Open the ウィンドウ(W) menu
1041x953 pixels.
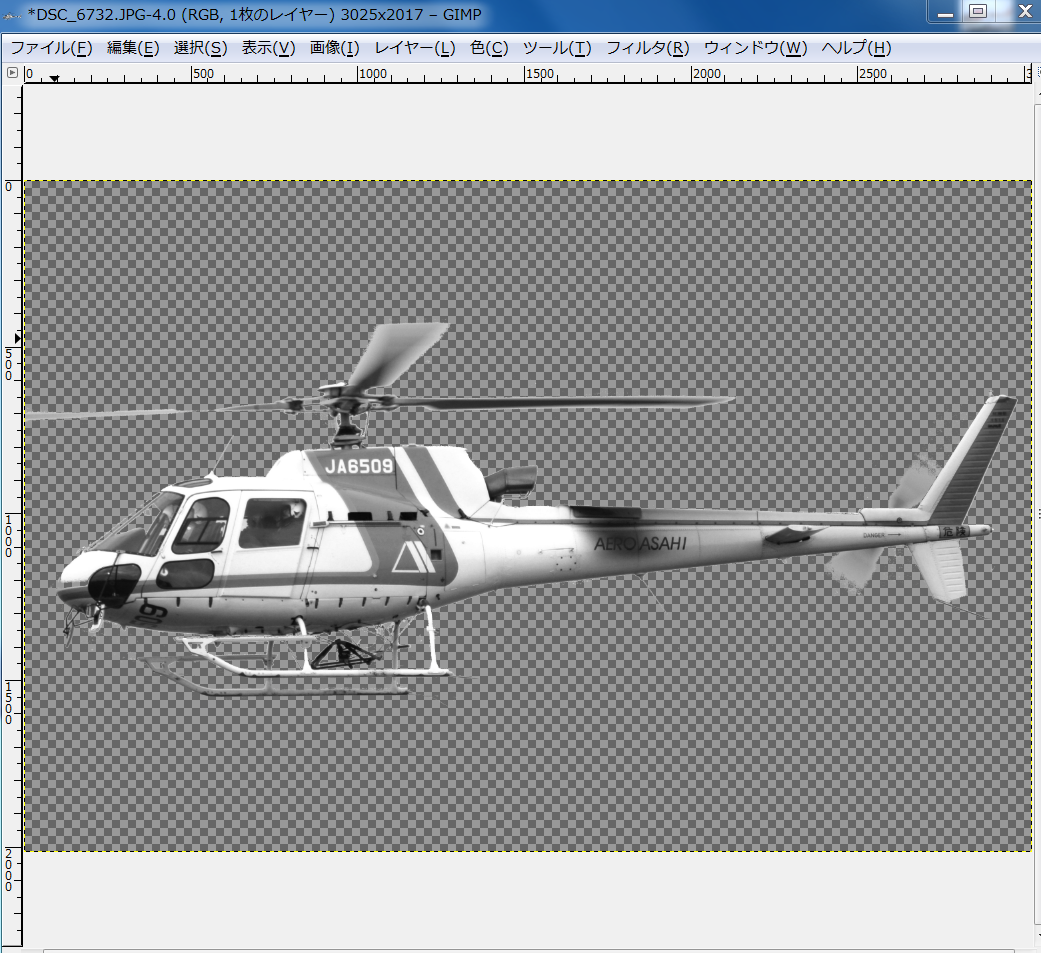[x=756, y=48]
